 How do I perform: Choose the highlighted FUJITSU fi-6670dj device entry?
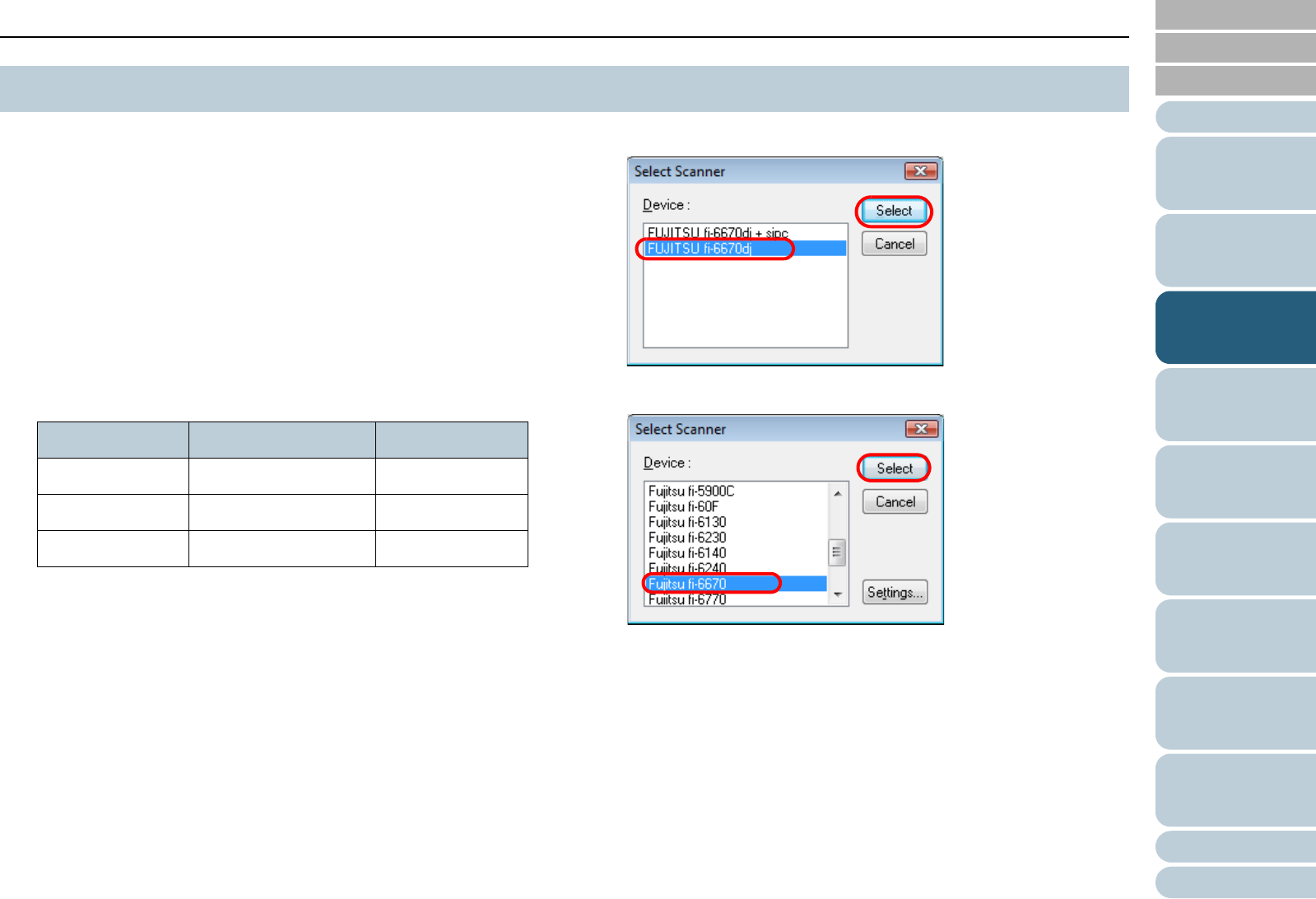coord(746,249)
